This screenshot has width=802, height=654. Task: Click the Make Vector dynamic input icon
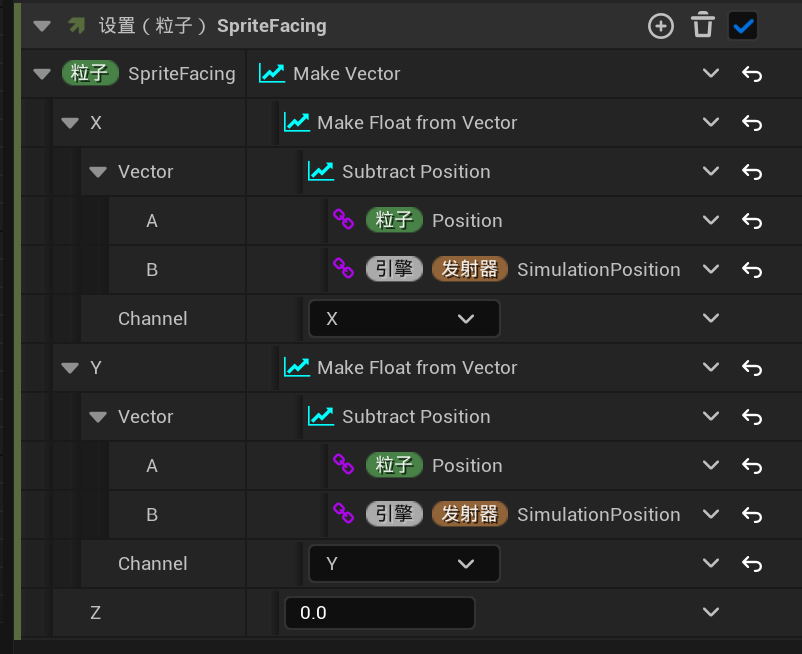tap(271, 74)
